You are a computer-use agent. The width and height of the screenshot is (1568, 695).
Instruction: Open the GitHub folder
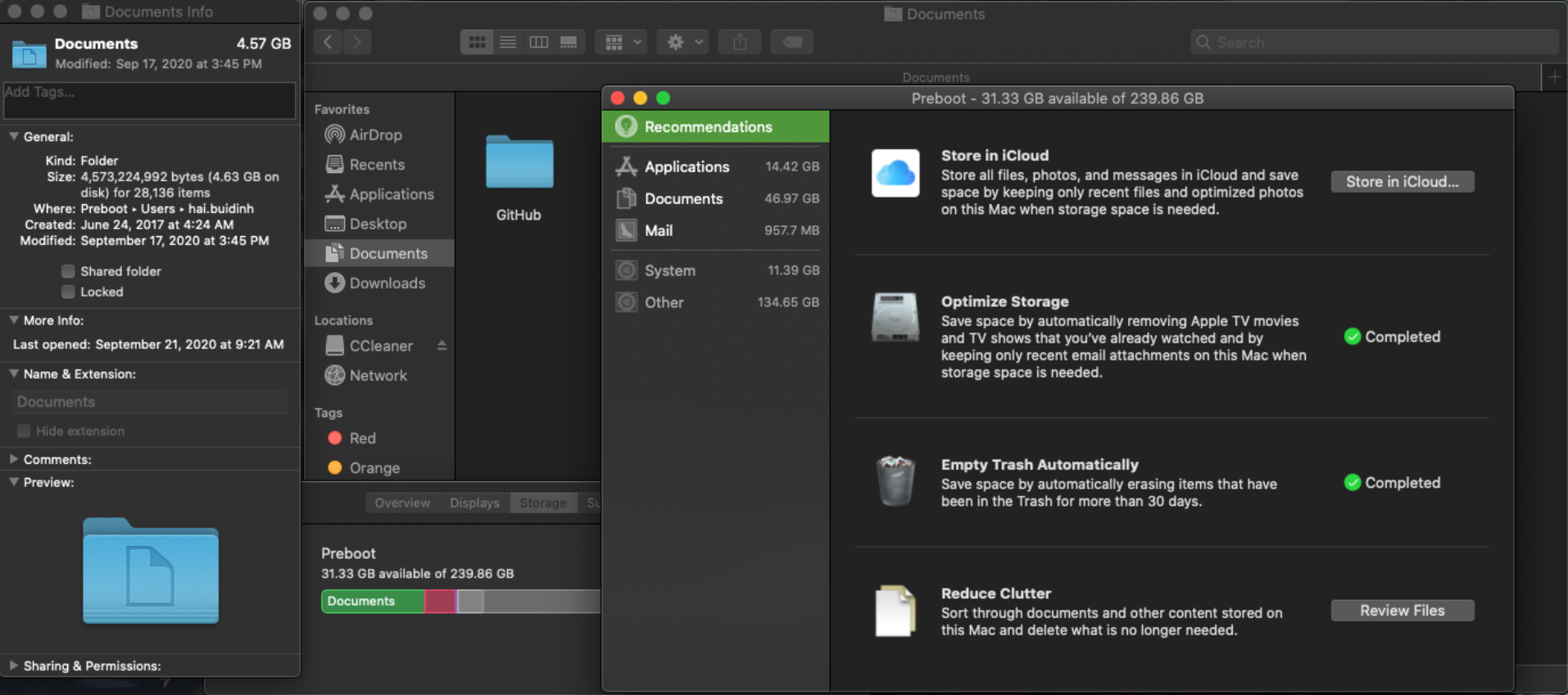click(519, 177)
